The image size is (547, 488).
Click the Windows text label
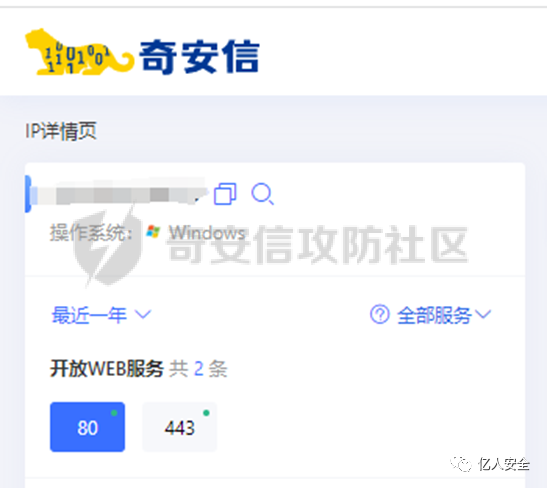point(207,232)
